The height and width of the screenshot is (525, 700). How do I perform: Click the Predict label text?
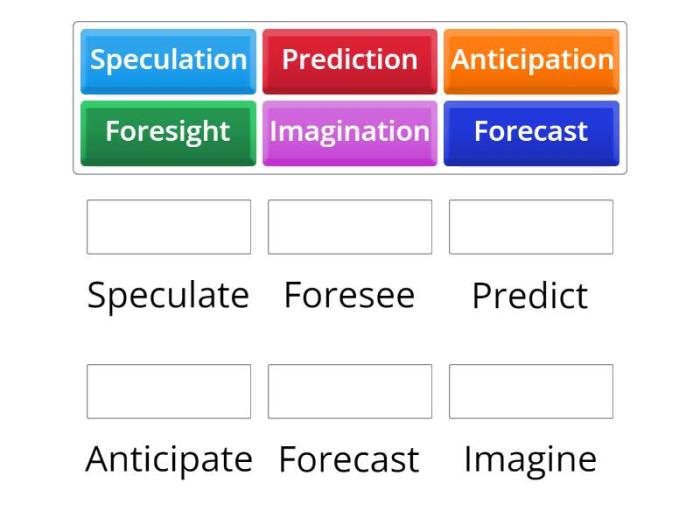(530, 295)
